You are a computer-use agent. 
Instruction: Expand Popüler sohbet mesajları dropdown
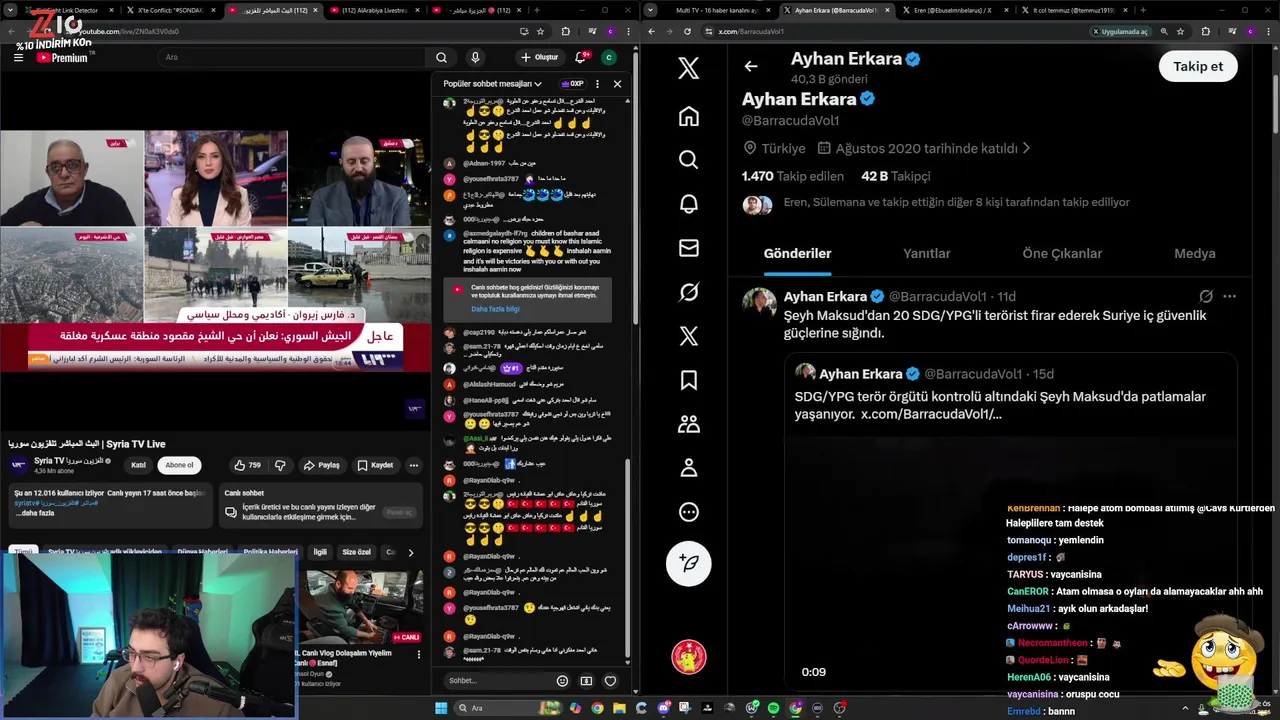coord(493,84)
